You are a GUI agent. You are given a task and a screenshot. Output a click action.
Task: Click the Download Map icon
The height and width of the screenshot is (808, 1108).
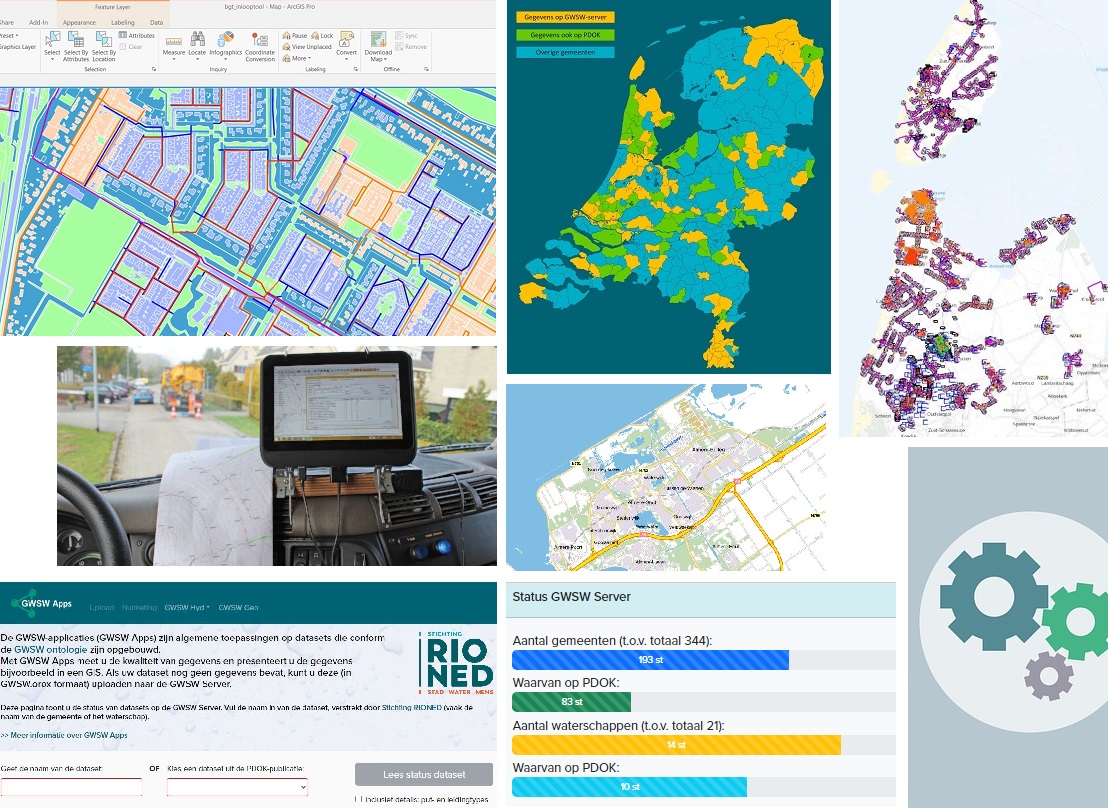tap(378, 47)
